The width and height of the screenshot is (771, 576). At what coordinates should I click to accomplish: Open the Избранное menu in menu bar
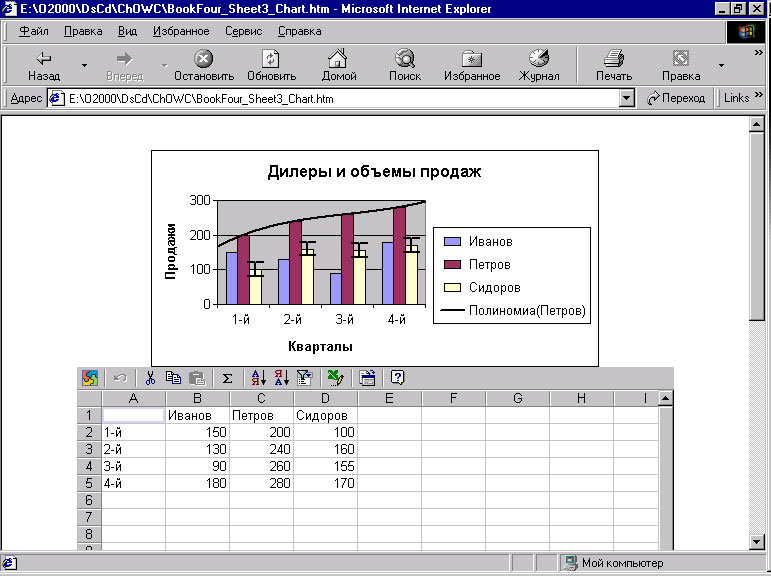(181, 31)
